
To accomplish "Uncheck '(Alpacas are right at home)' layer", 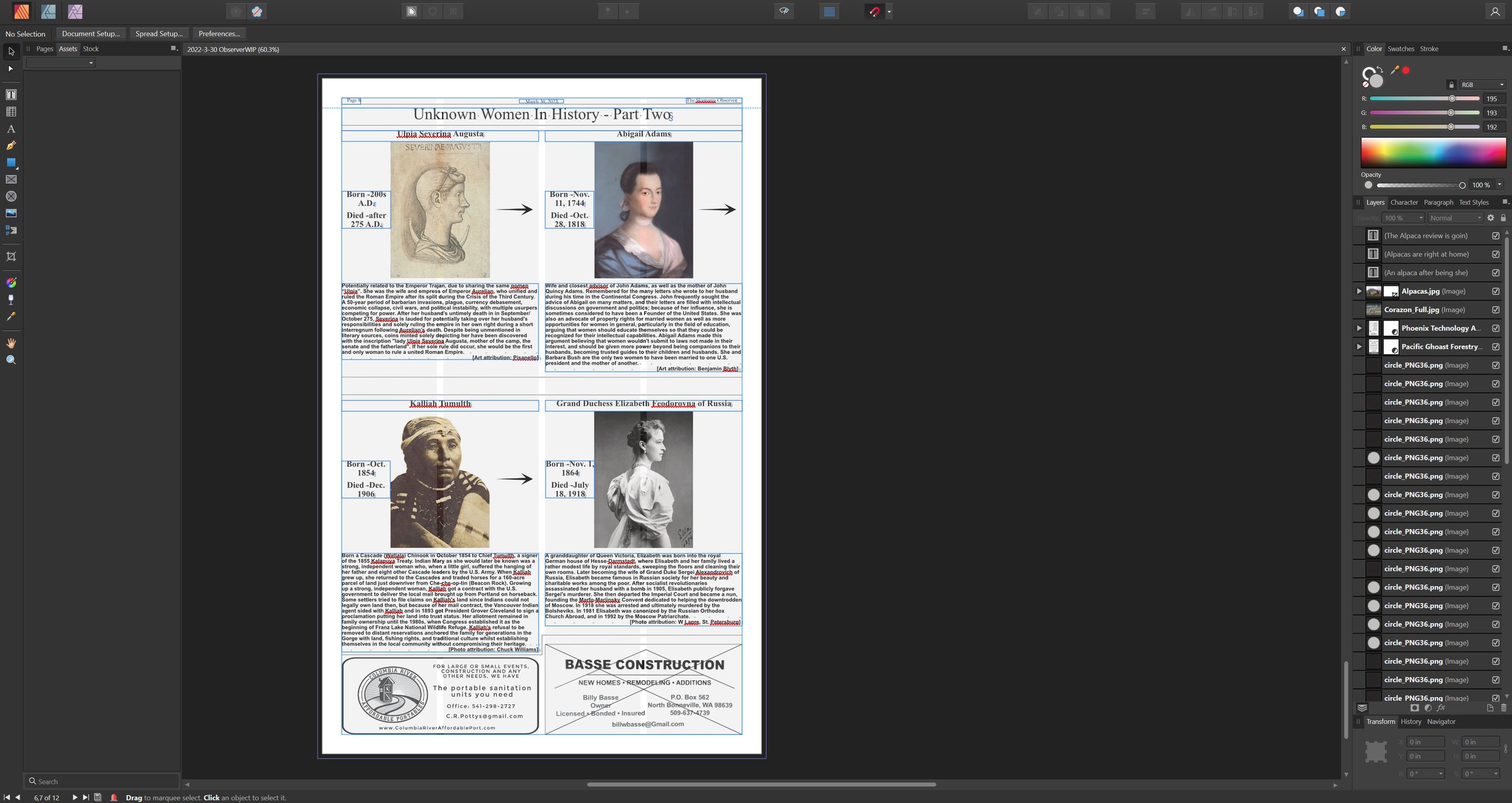I will click(1496, 255).
